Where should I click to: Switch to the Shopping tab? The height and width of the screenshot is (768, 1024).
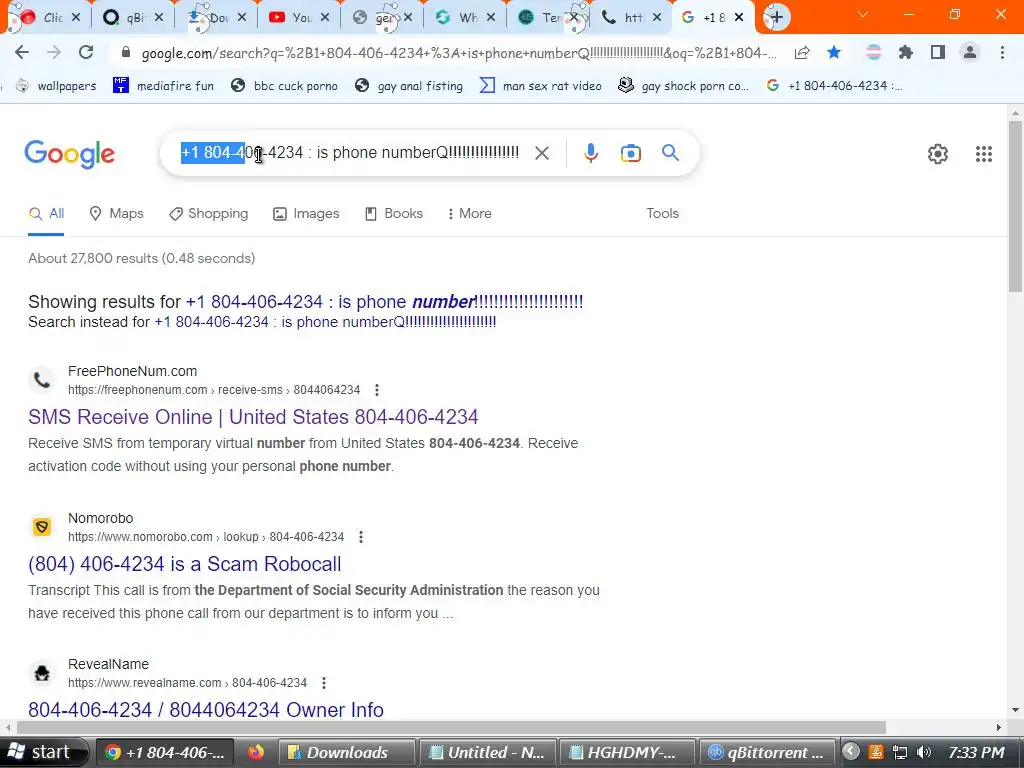[x=208, y=214]
